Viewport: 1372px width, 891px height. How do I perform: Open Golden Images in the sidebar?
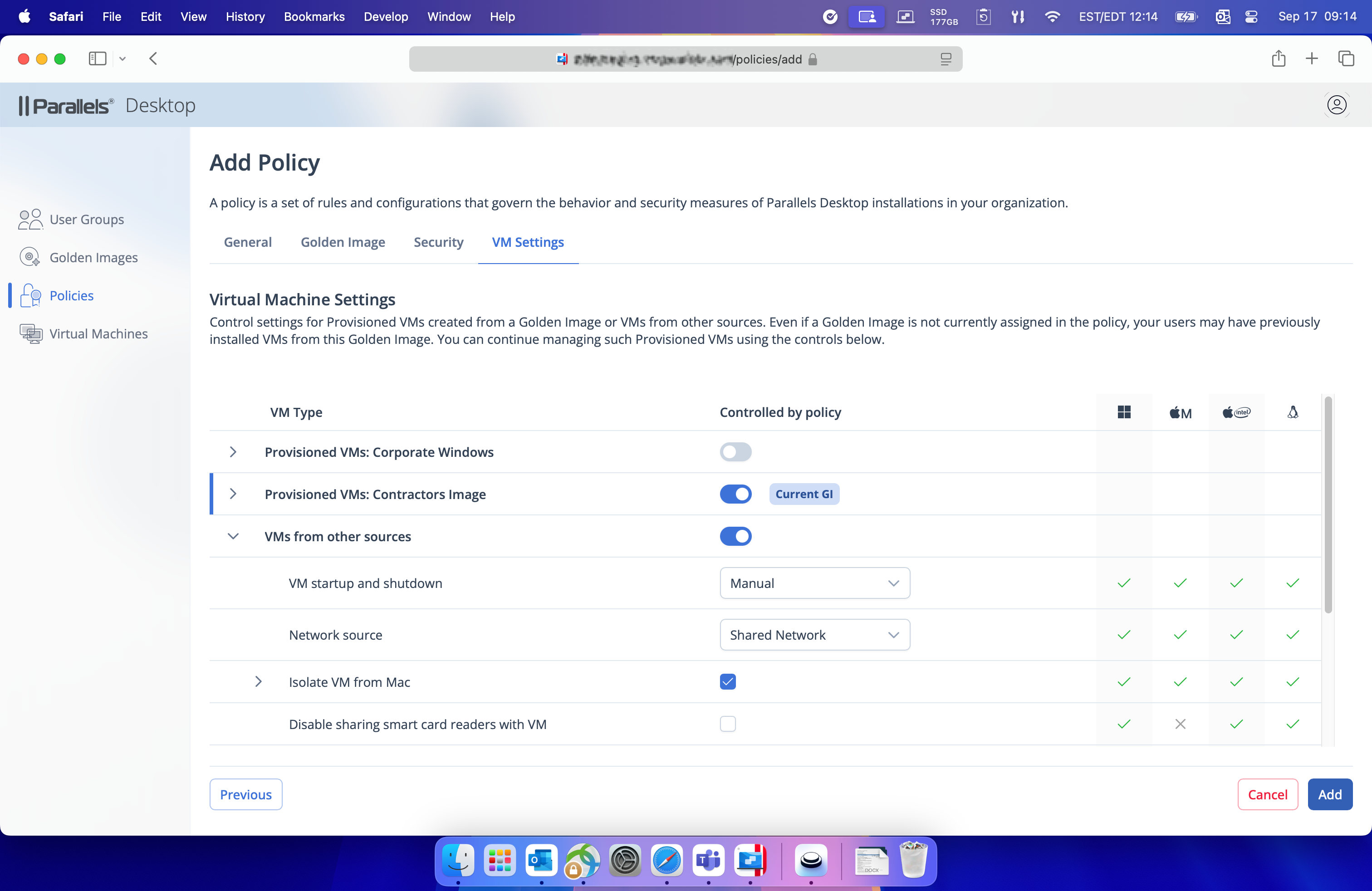coord(93,257)
